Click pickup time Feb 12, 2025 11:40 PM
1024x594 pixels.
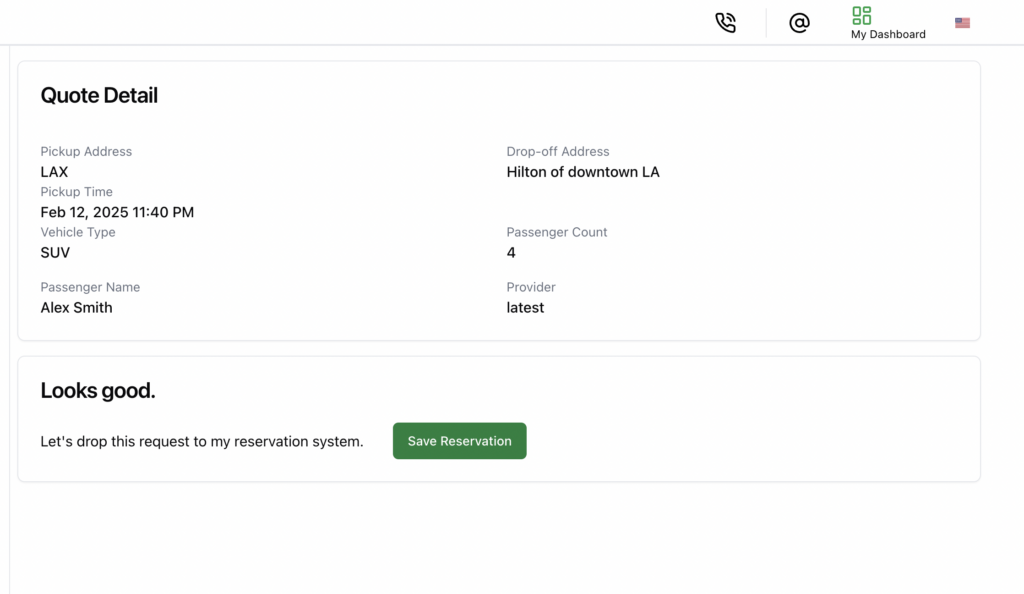tap(117, 212)
